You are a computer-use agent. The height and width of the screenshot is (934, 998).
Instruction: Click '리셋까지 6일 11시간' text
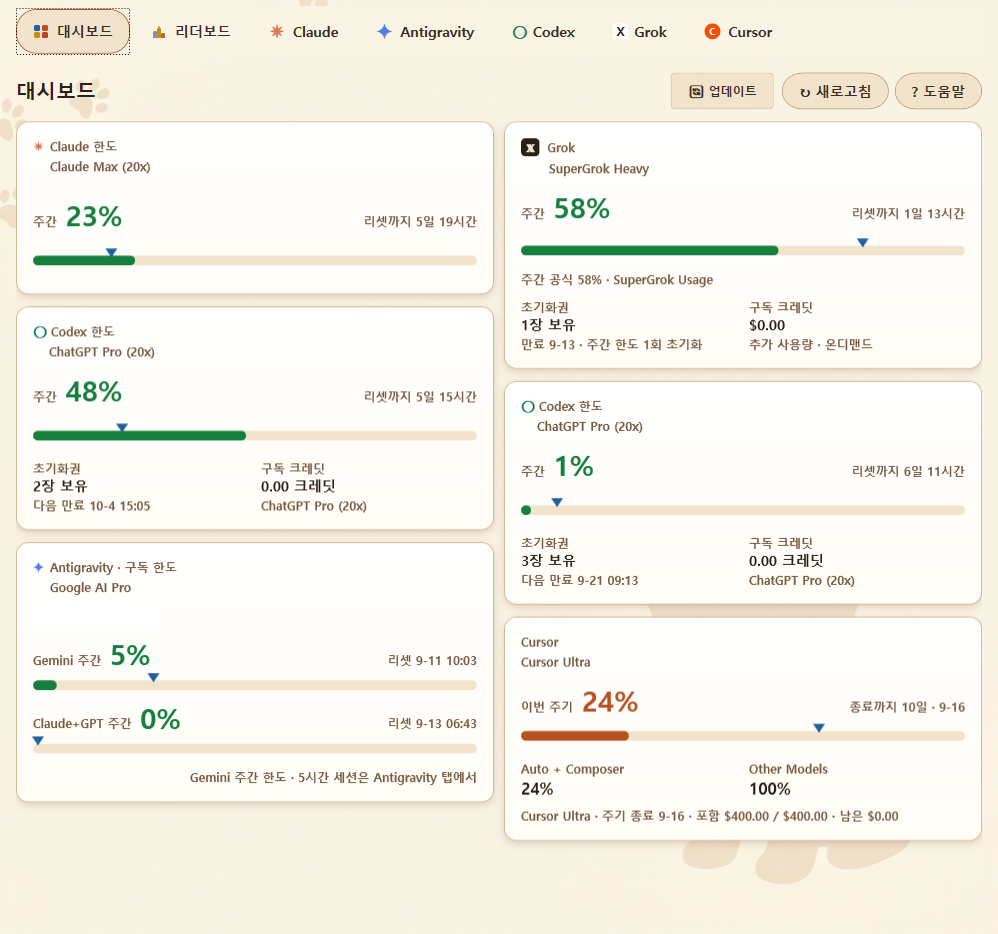pos(908,471)
